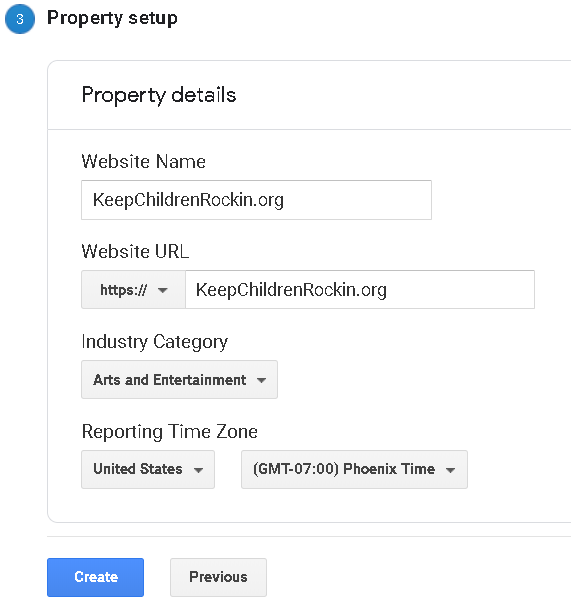Click the Previous button
Screen dimensions: 571x609
point(218,577)
